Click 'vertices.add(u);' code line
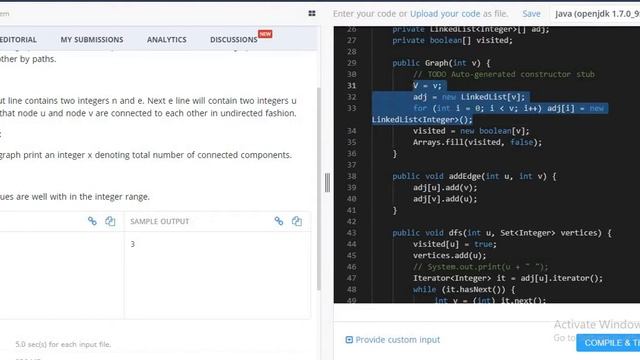The image size is (640, 360). click(x=449, y=256)
